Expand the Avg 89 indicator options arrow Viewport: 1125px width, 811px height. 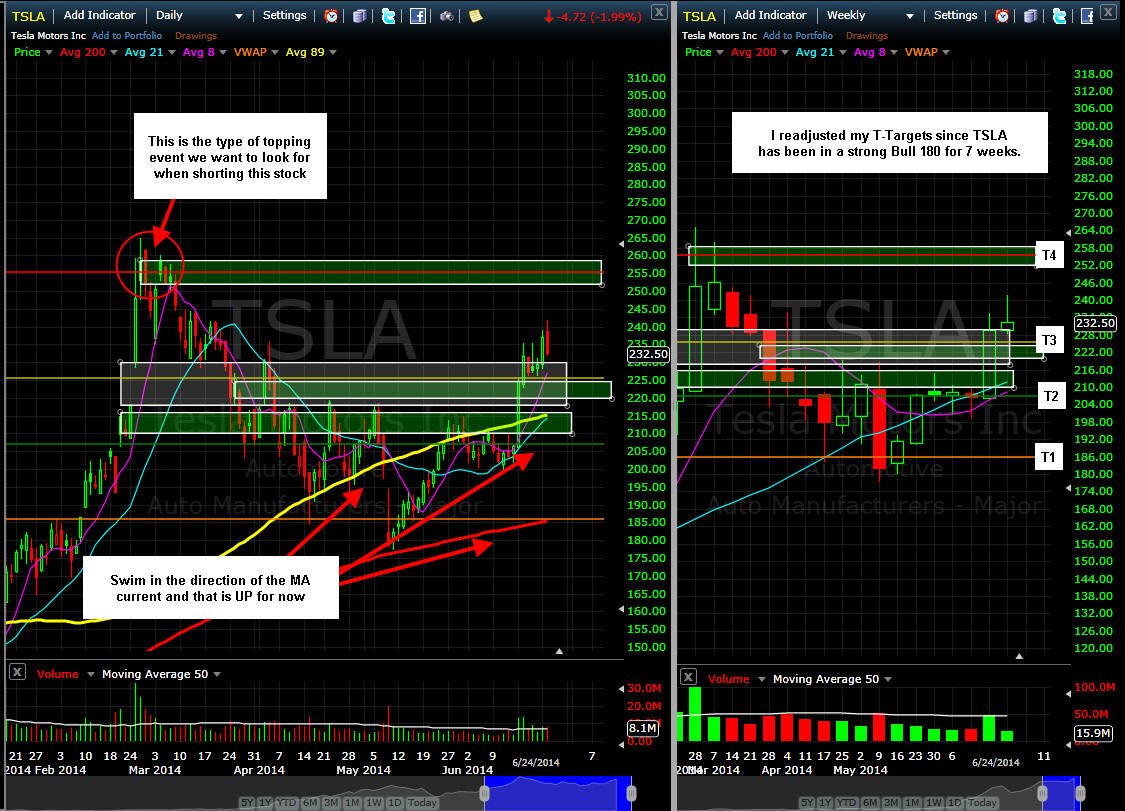[332, 52]
